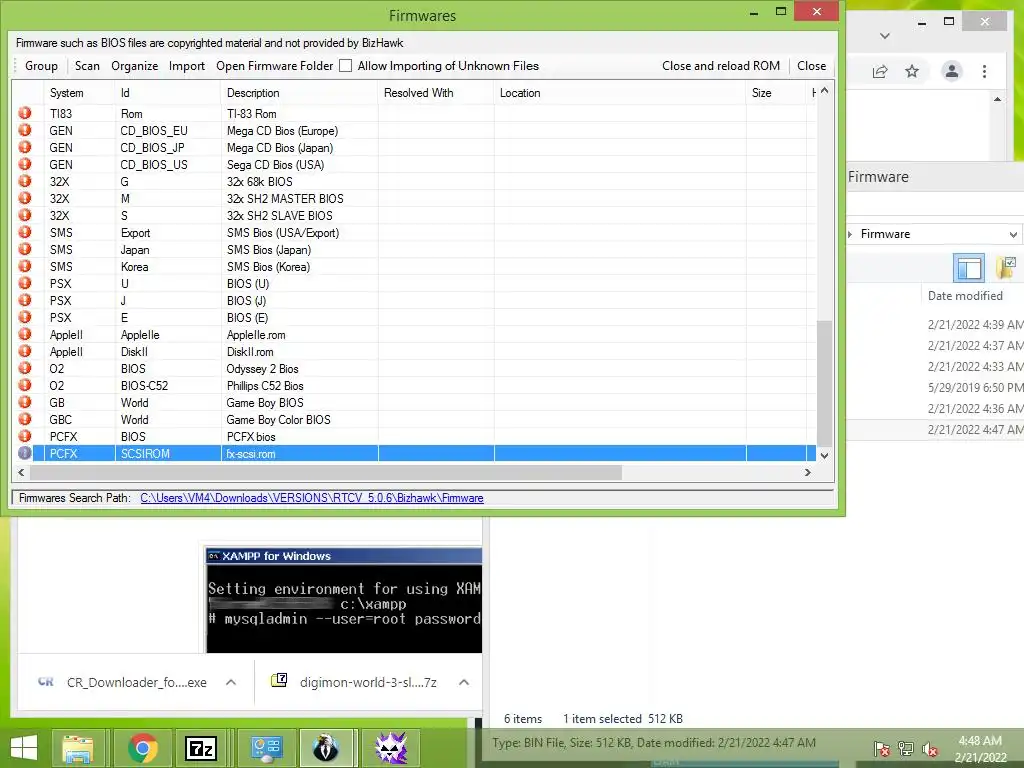Click Import in the Firmwares toolbar
The image size is (1024, 768).
click(187, 65)
